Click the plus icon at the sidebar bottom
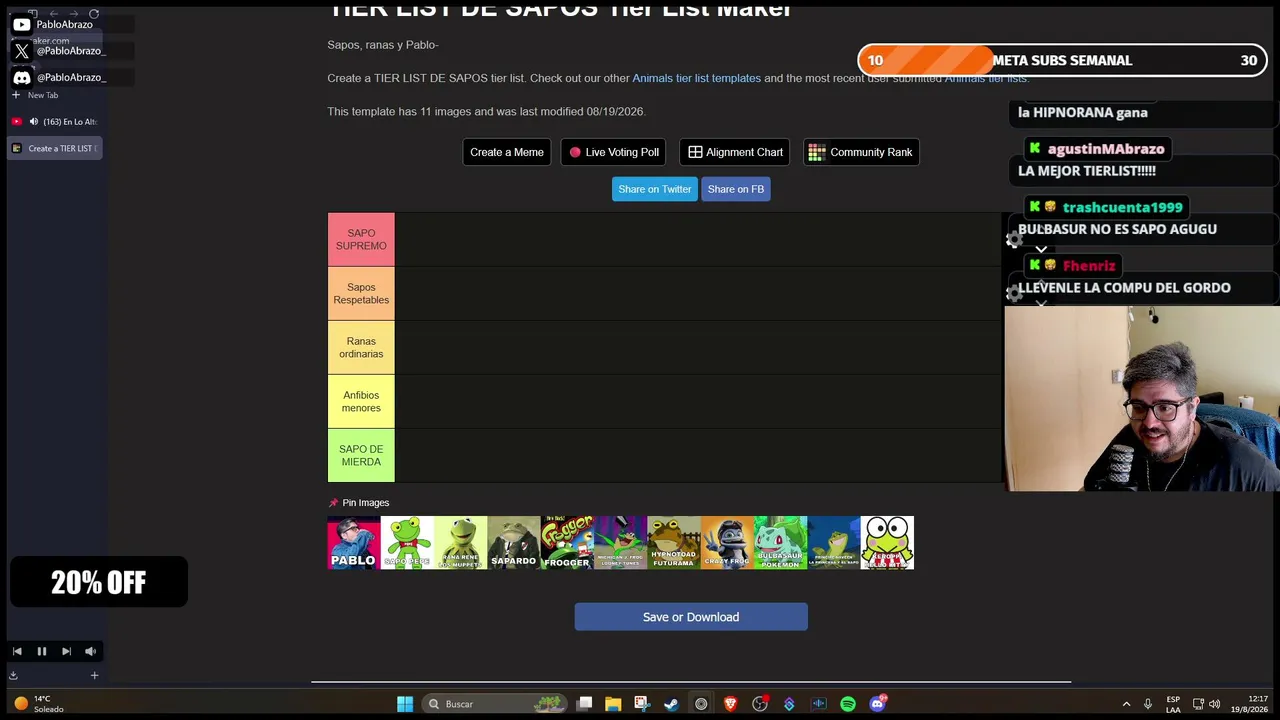This screenshot has width=1280, height=720. pyautogui.click(x=94, y=676)
